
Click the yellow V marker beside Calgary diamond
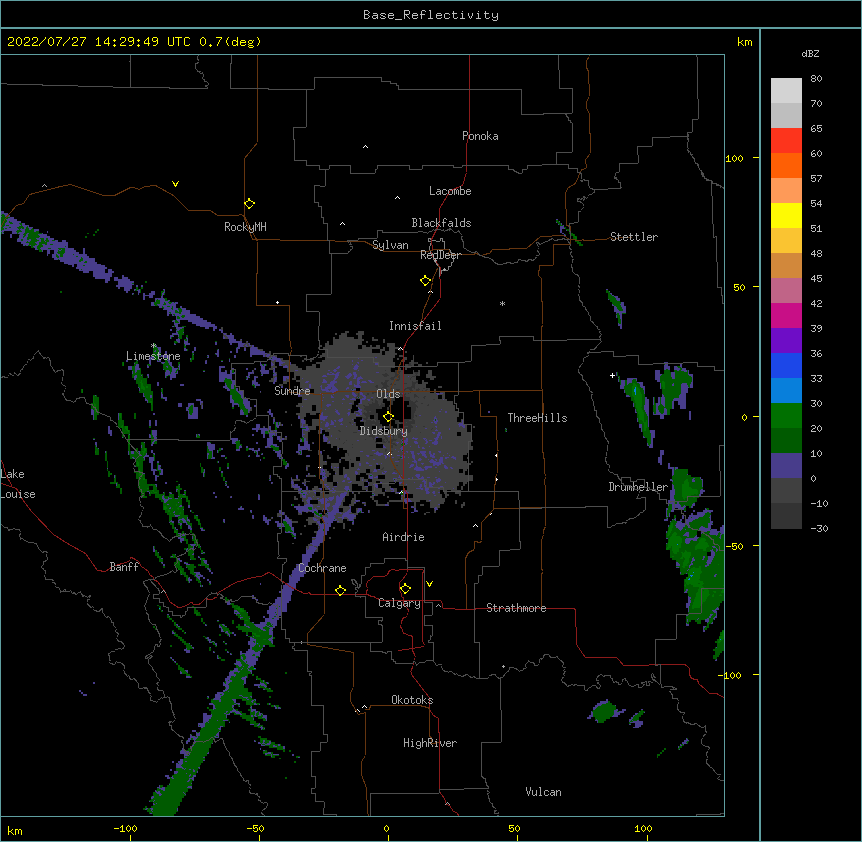429,584
